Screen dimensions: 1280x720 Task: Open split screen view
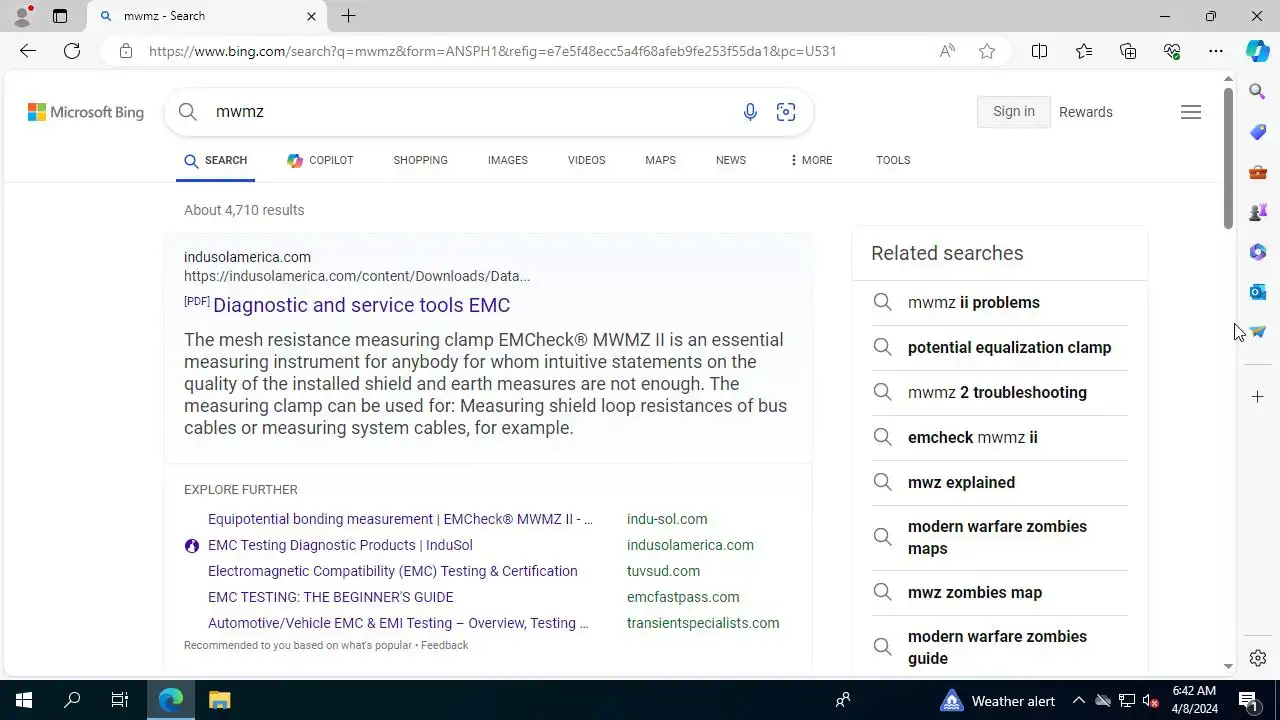pyautogui.click(x=1040, y=51)
